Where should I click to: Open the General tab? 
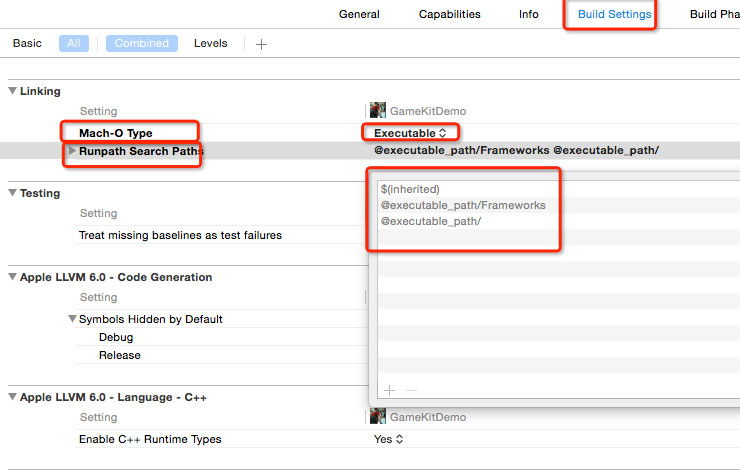click(x=359, y=14)
